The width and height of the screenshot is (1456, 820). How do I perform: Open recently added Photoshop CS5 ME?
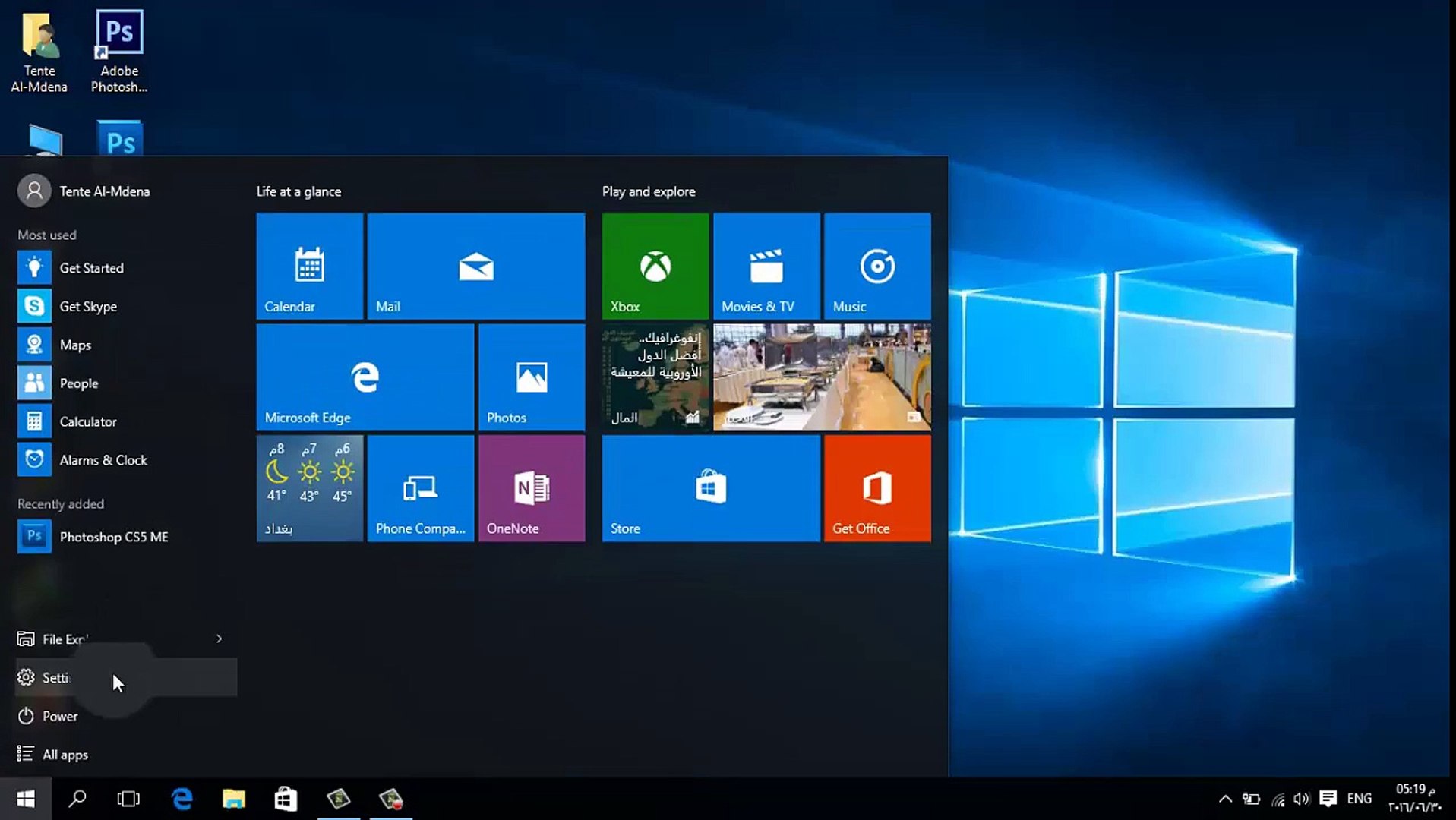pos(126,537)
